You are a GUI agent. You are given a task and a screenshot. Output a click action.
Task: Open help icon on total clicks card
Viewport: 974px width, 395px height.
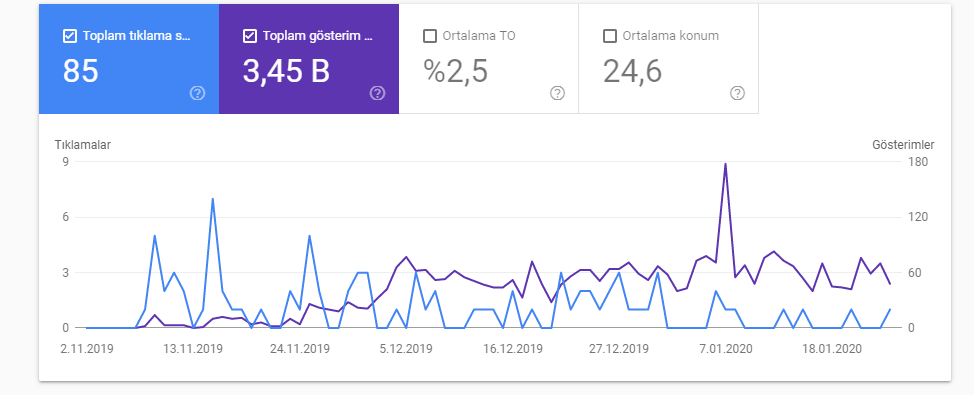click(198, 93)
